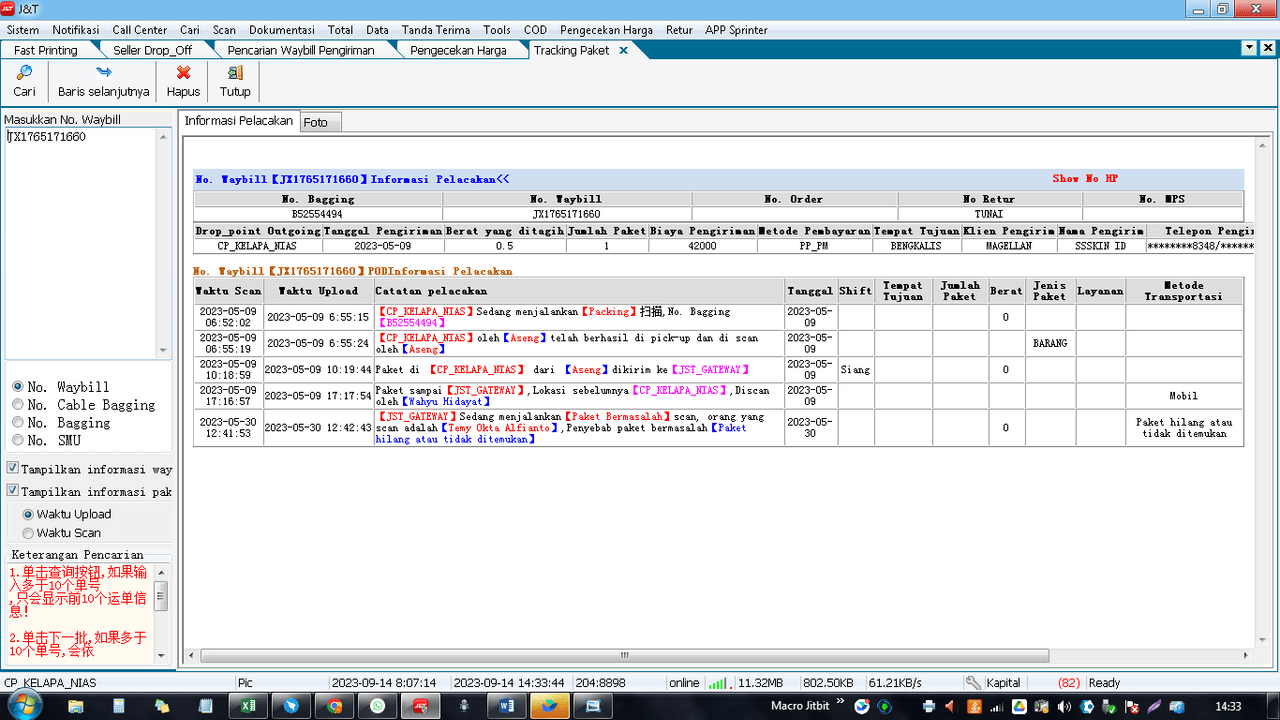The height and width of the screenshot is (720, 1280).
Task: Open the Call Center menu
Action: click(x=140, y=30)
